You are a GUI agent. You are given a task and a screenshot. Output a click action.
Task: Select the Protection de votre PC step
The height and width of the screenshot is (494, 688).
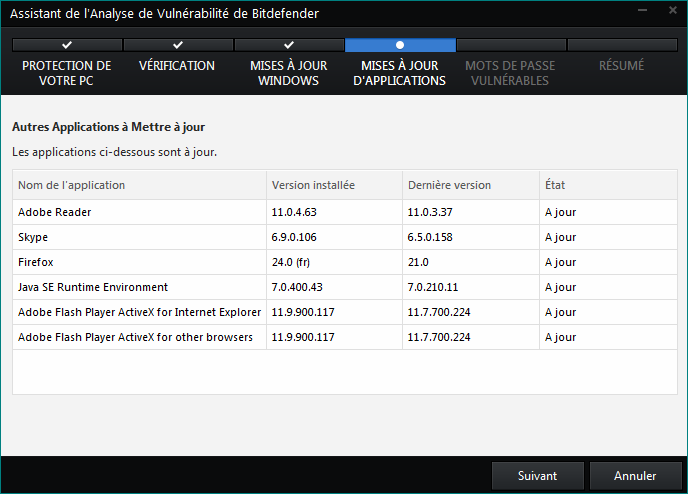point(66,73)
